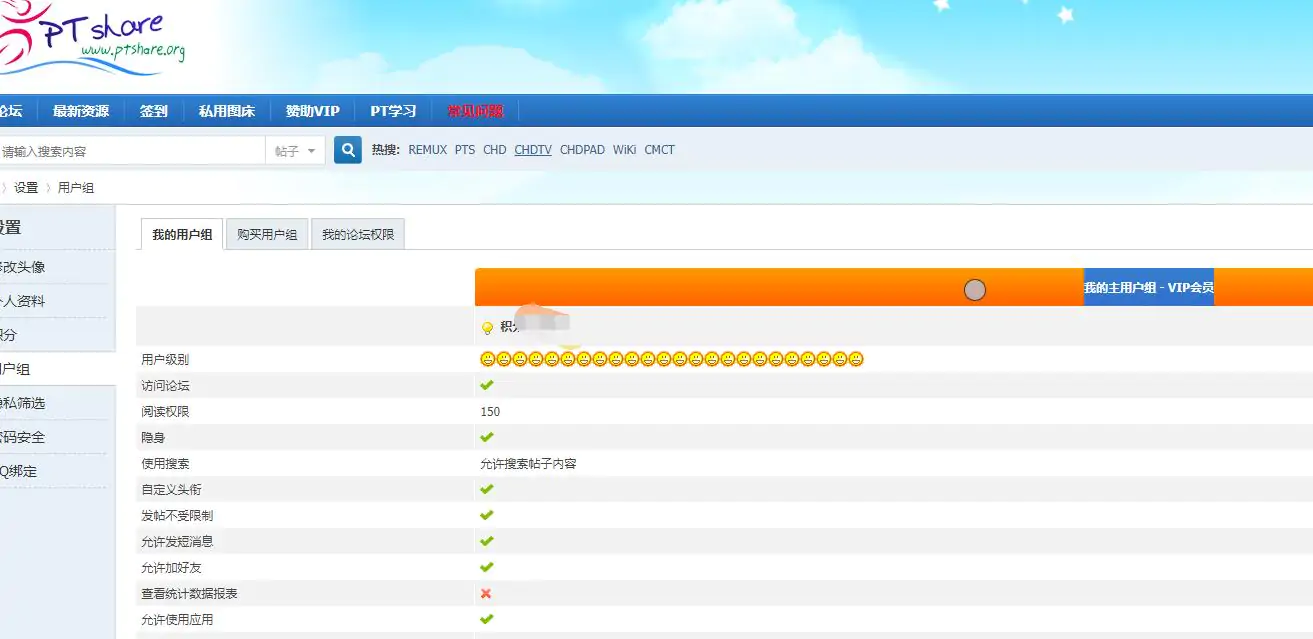Image resolution: width=1313 pixels, height=639 pixels.
Task: Click the 查看统计数据报表 row label
Action: (x=189, y=593)
